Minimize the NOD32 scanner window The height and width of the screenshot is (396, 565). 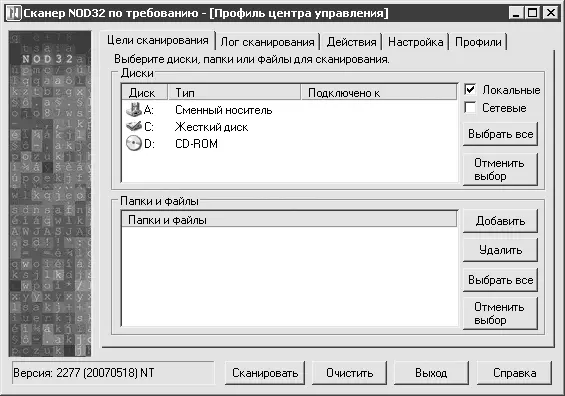pos(516,13)
